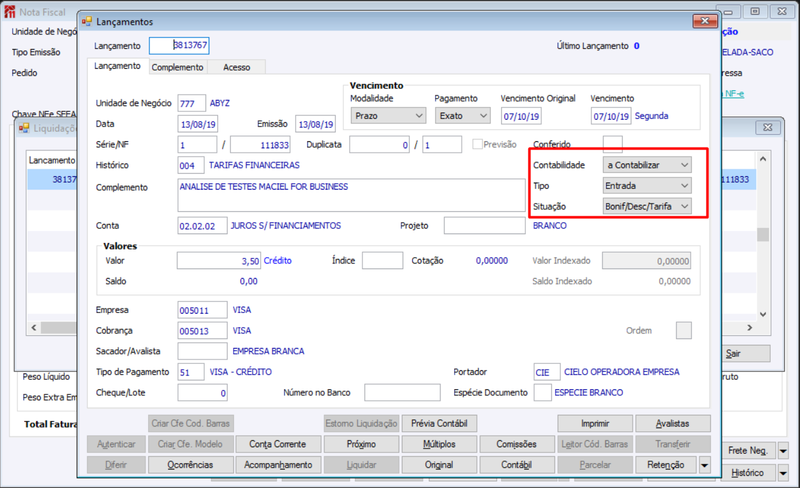Expand the Histórico arrow in Nota Fiscal
Screen dimensions: 800x488
pyautogui.click(x=783, y=473)
